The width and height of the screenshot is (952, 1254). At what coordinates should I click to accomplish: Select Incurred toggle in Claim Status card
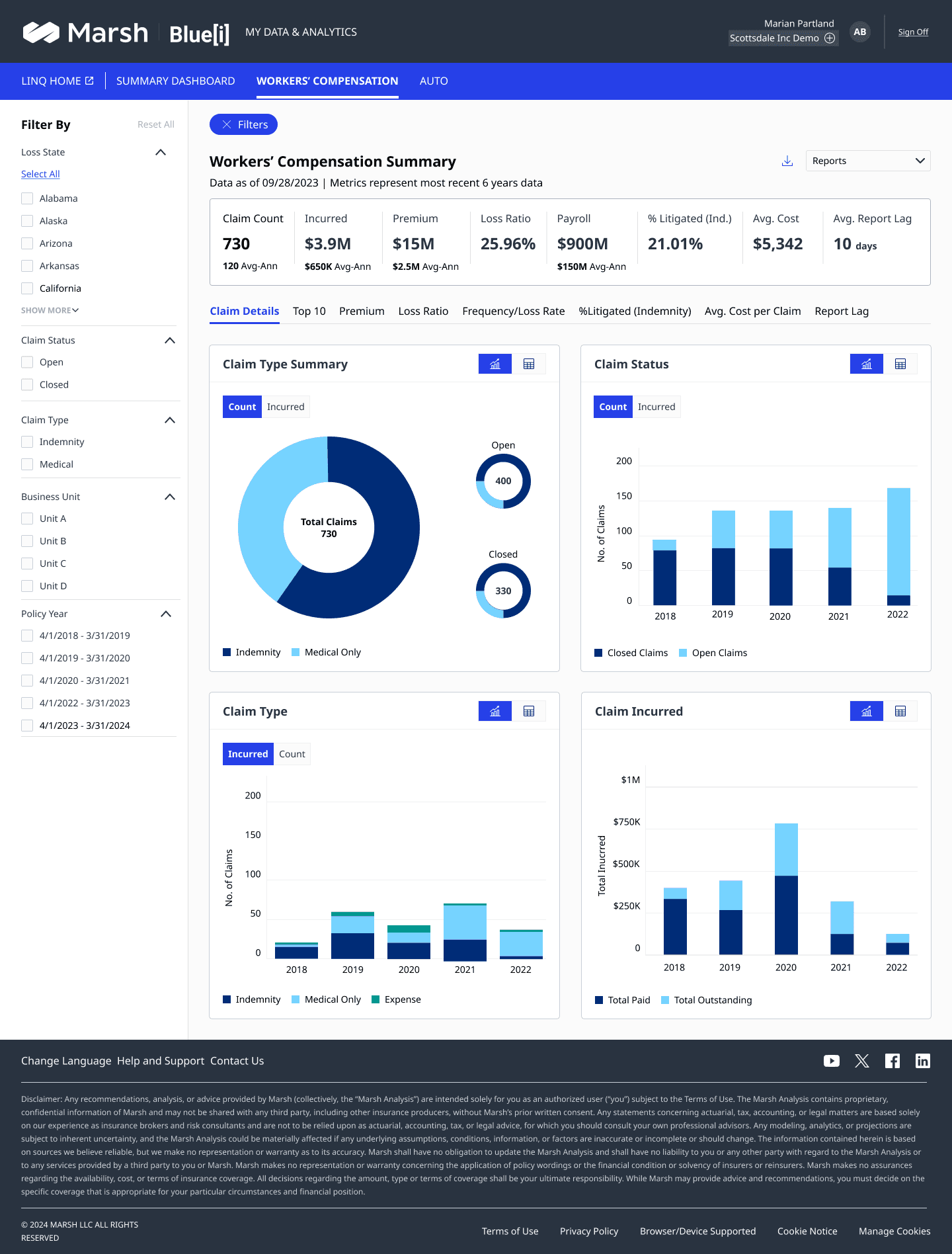click(656, 407)
